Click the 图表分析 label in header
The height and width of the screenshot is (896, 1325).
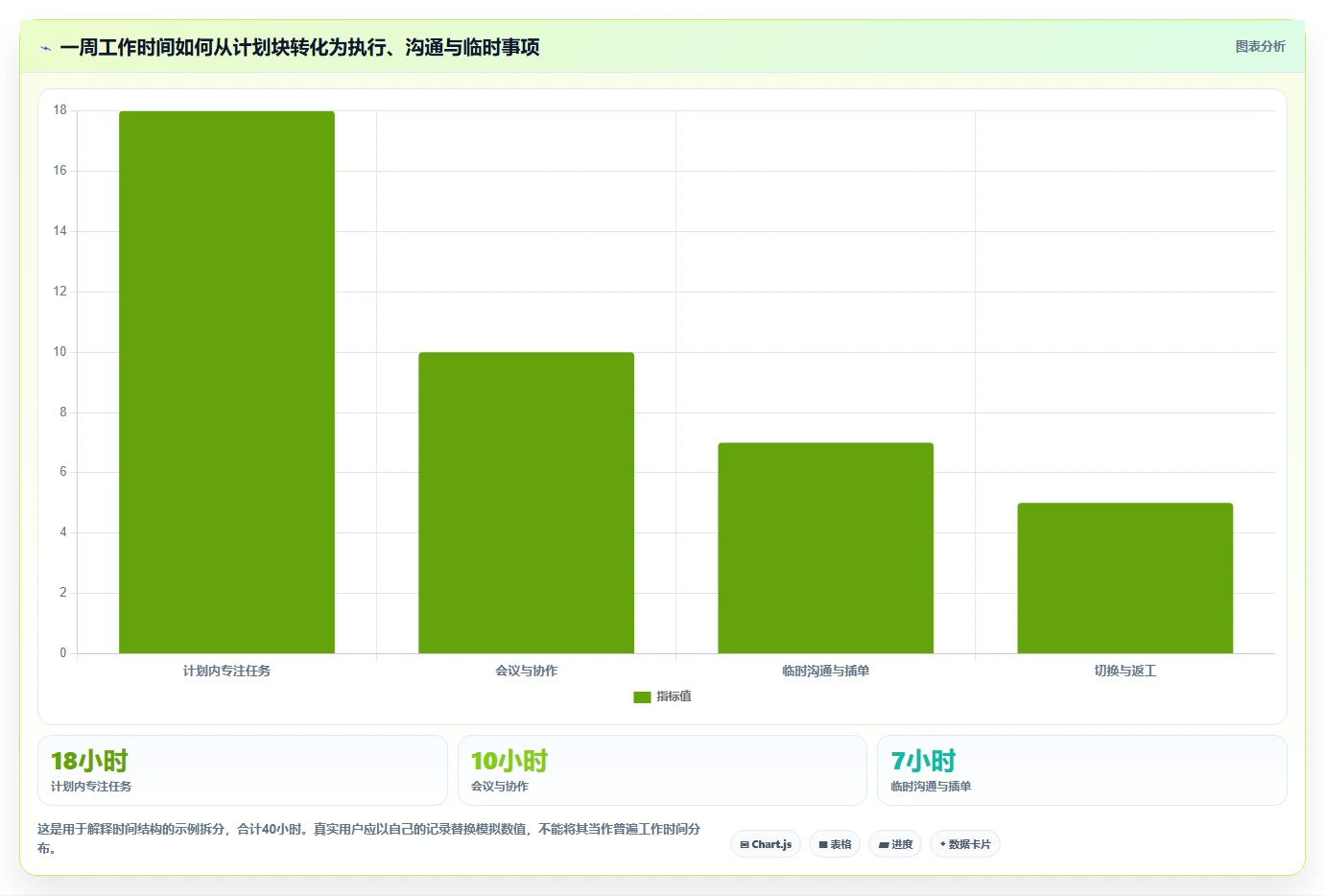tap(1260, 46)
